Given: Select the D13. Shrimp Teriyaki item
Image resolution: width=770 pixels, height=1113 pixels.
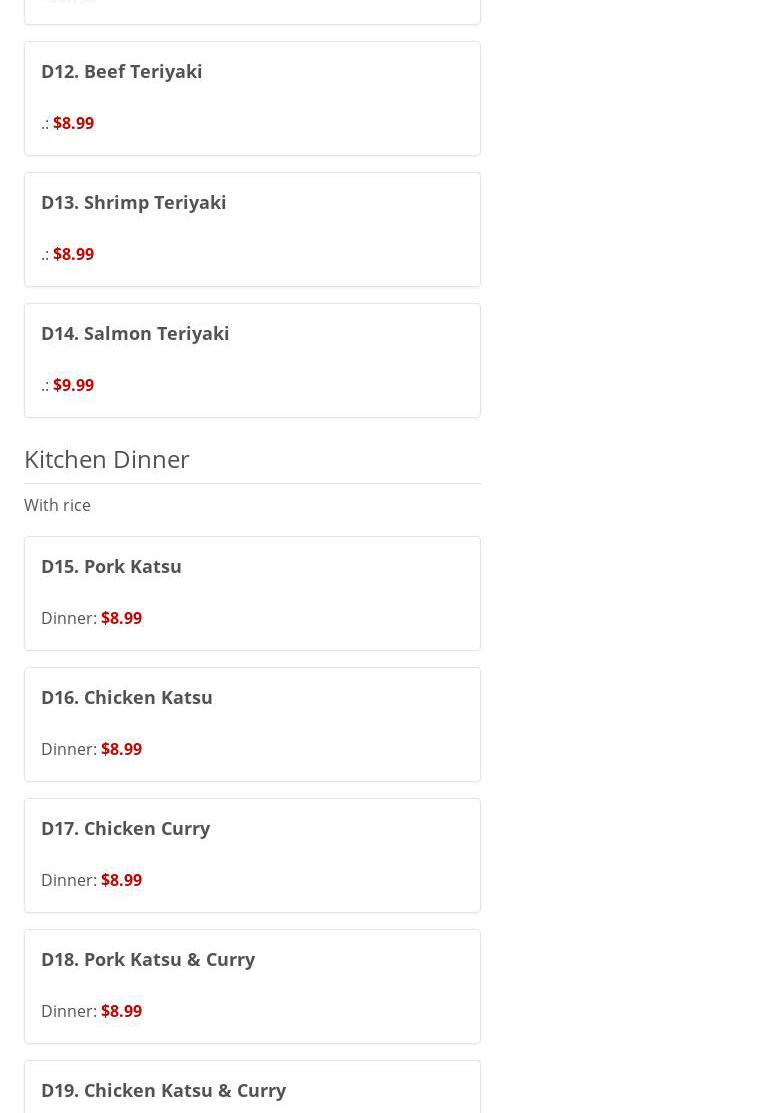Looking at the screenshot, I should (x=134, y=203).
